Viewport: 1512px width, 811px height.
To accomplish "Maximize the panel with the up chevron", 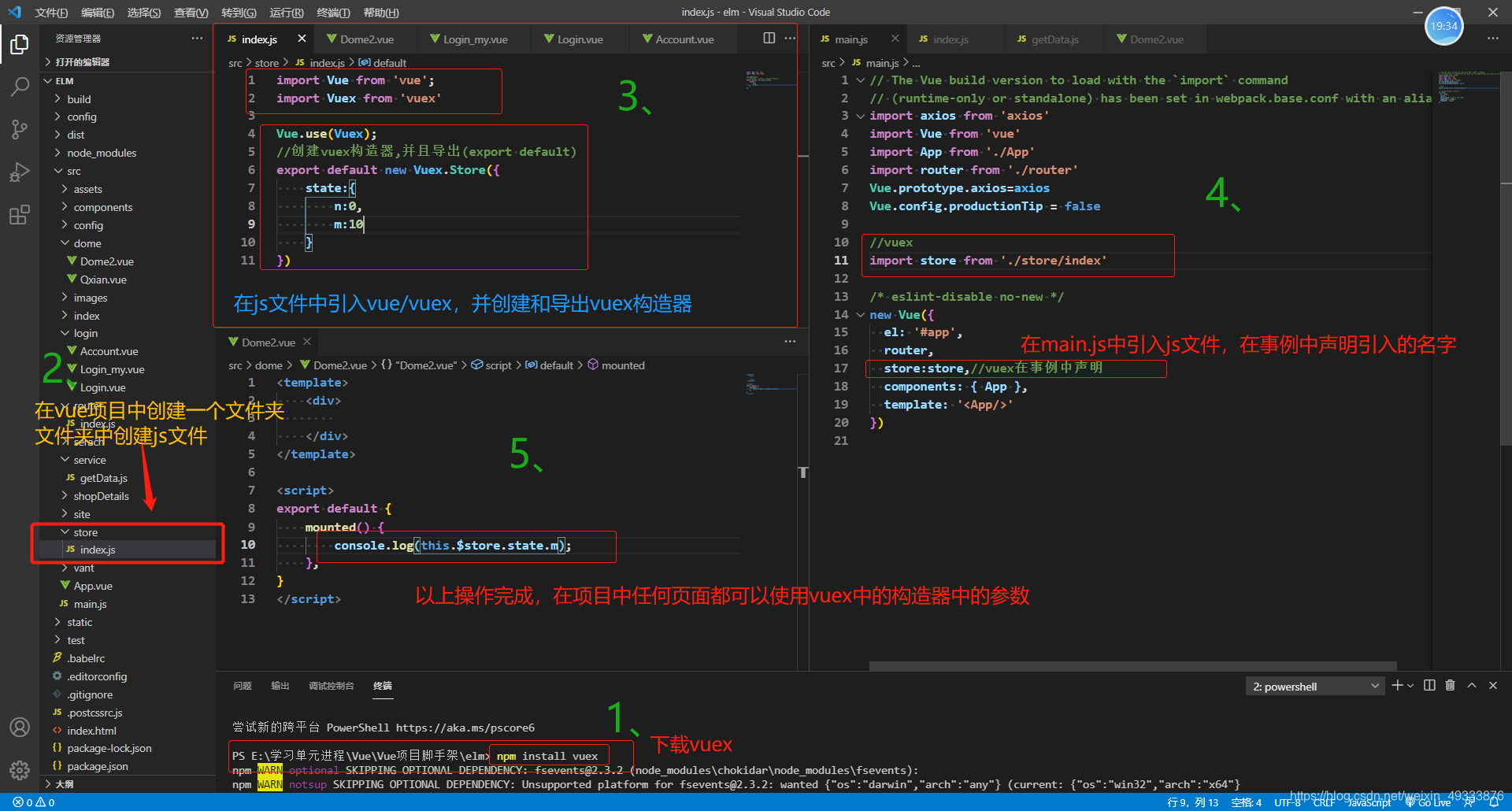I will point(1471,685).
